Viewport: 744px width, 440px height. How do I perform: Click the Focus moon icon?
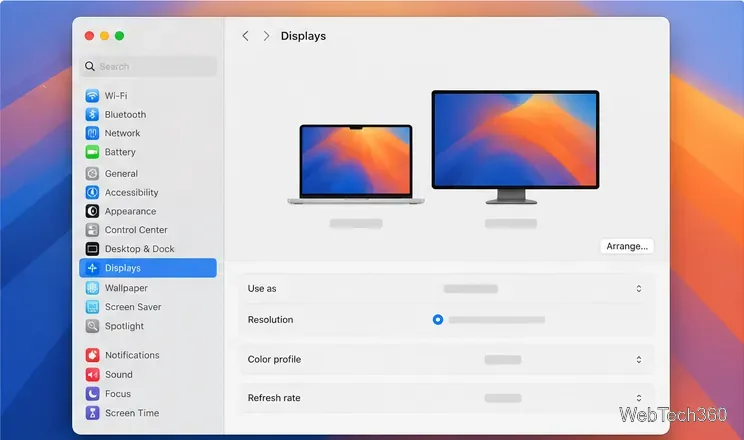point(92,393)
